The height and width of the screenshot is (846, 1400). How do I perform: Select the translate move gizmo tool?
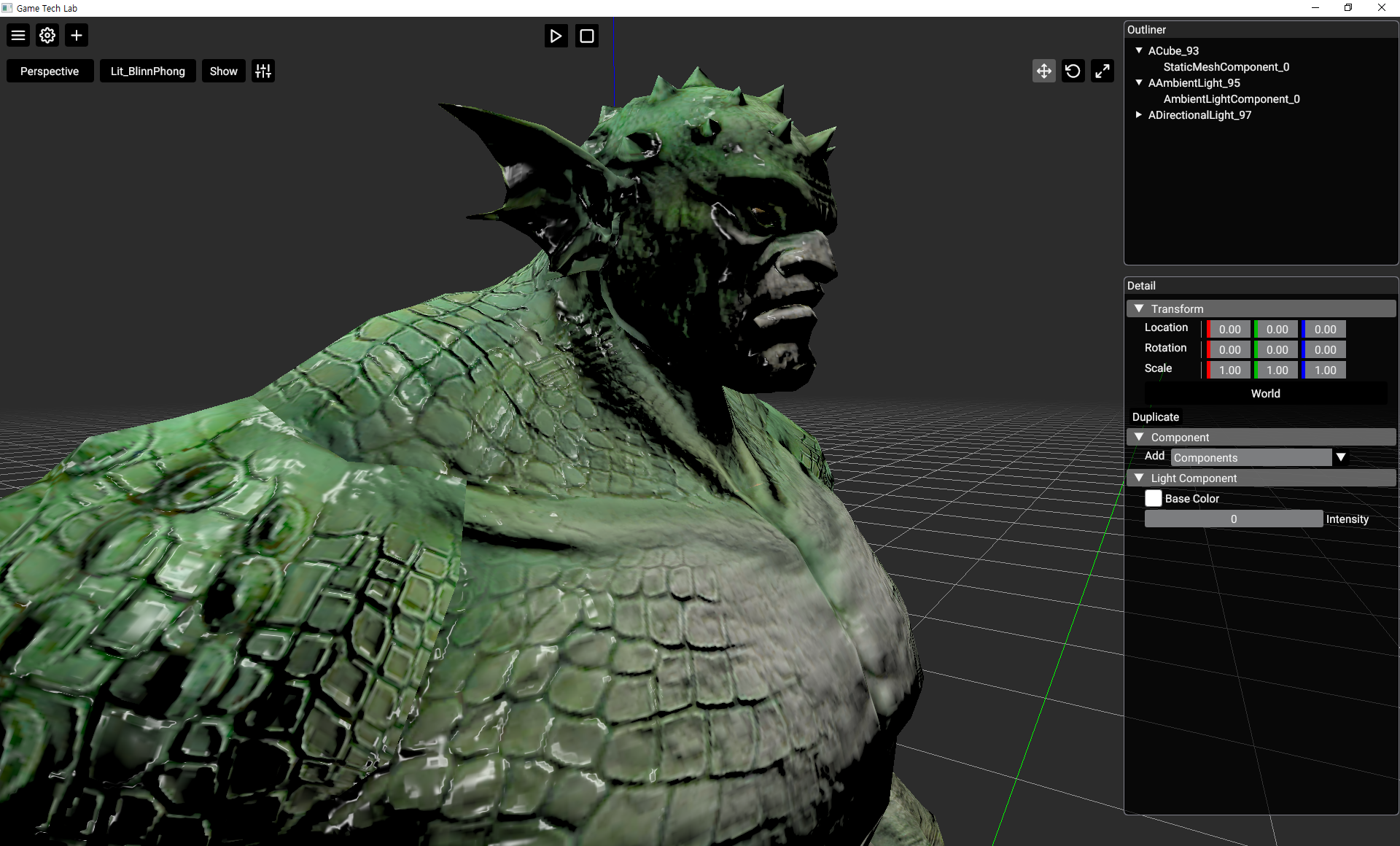click(1043, 71)
